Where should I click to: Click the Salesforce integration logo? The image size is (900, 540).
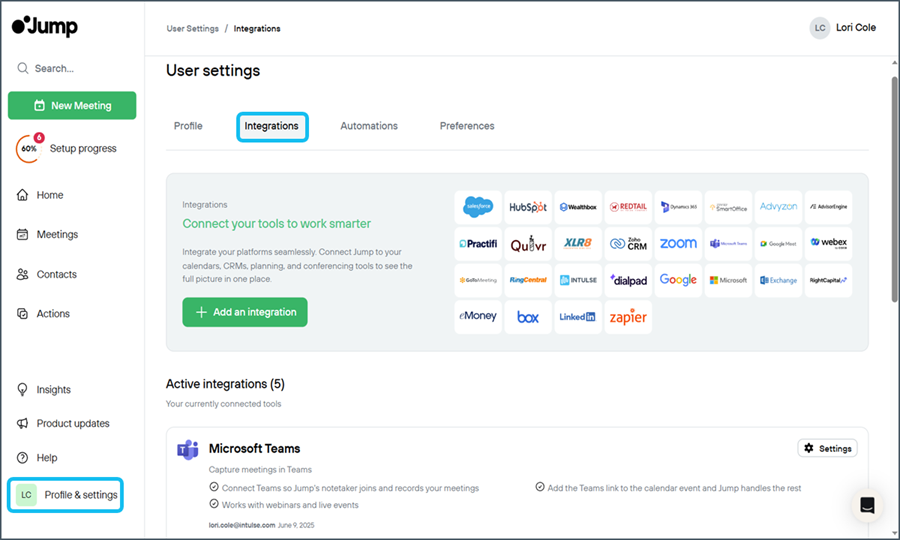click(x=478, y=207)
